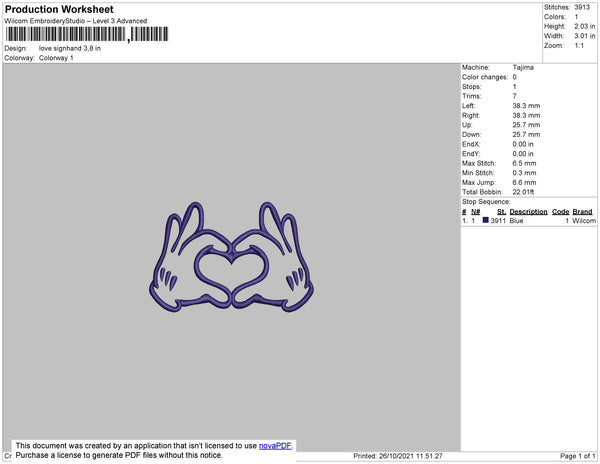The image size is (600, 464).
Task: Click the blue thread color swatch
Action: (486, 220)
